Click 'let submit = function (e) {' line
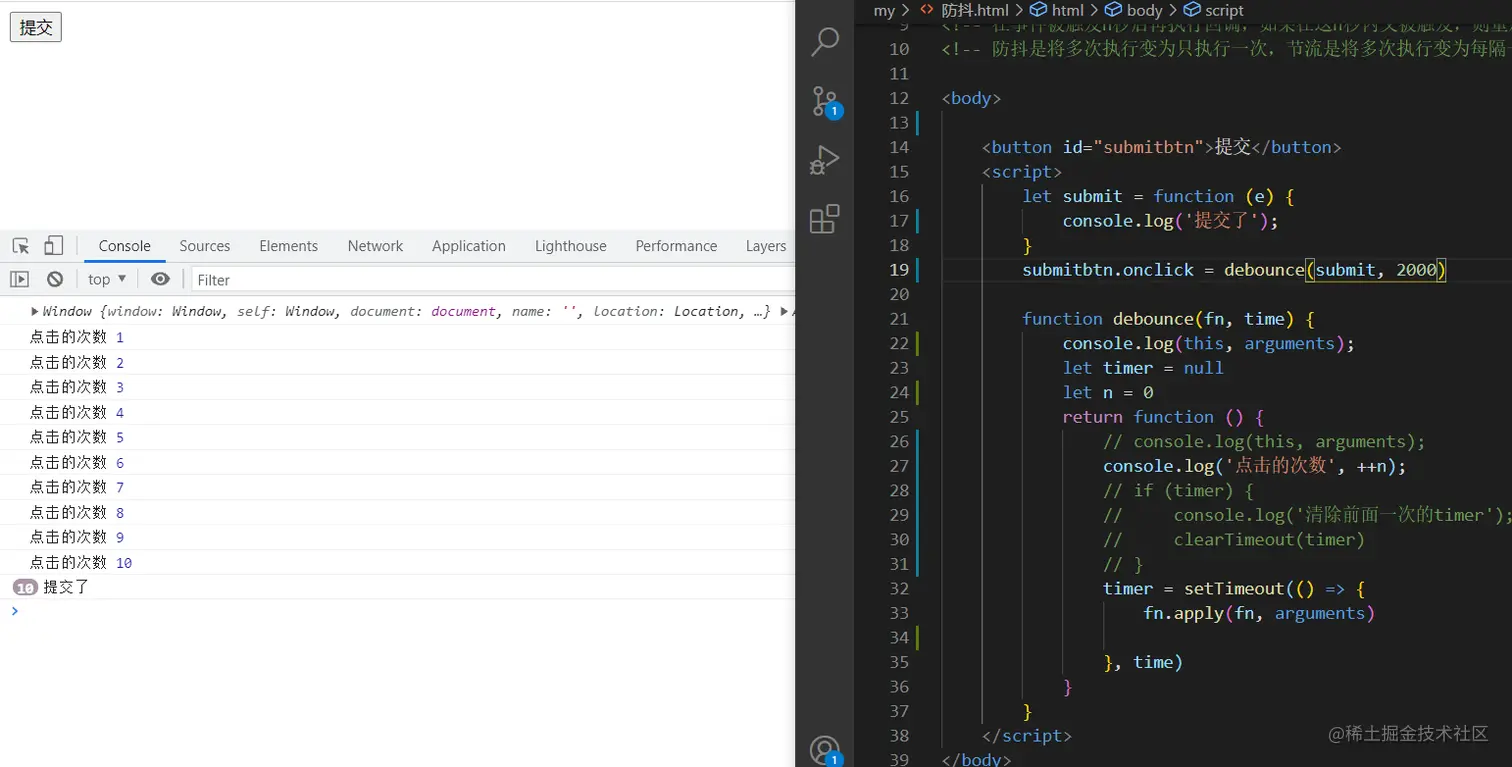 coord(1158,196)
